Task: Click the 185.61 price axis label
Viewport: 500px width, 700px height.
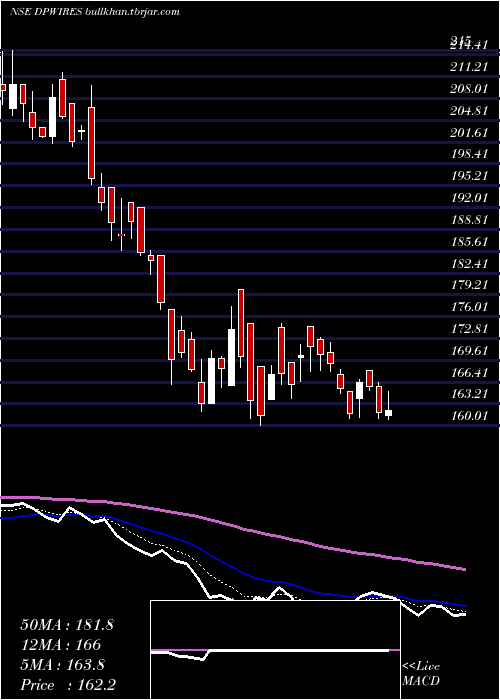Action: click(x=468, y=242)
